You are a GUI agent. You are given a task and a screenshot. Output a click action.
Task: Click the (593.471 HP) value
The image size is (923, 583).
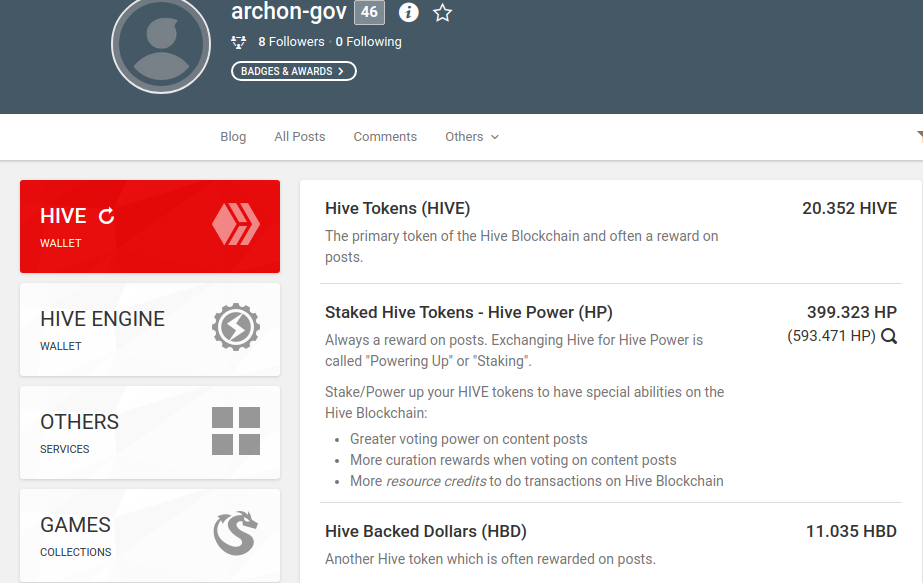[831, 336]
